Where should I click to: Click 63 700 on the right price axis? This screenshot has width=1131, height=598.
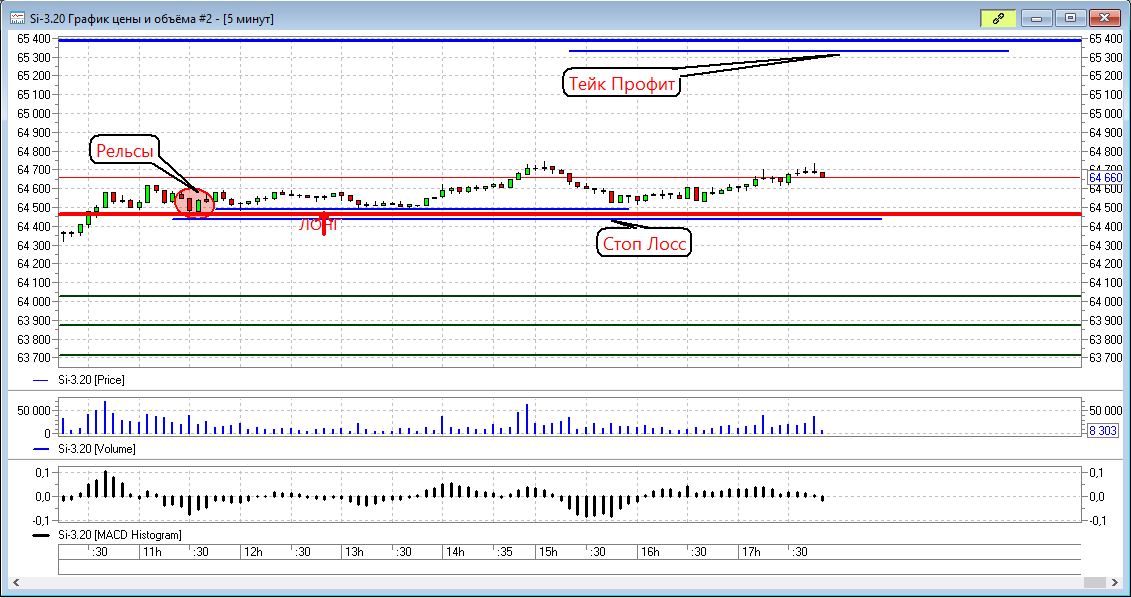pyautogui.click(x=1104, y=358)
